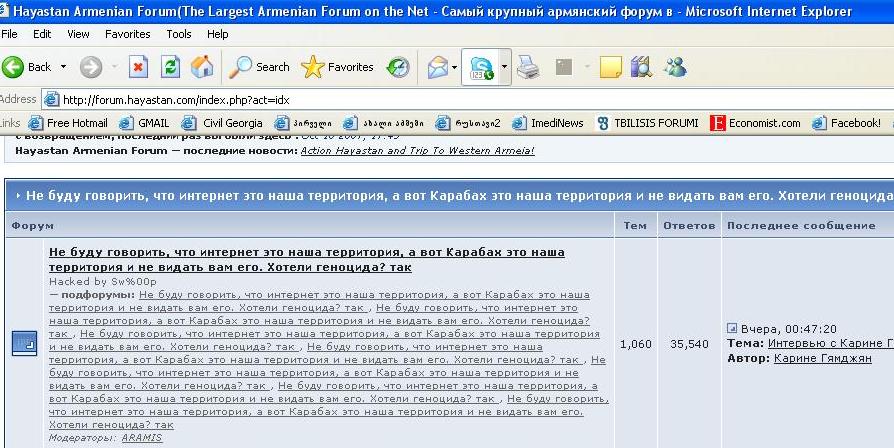Print the page with printer icon
The width and height of the screenshot is (894, 448).
528,67
